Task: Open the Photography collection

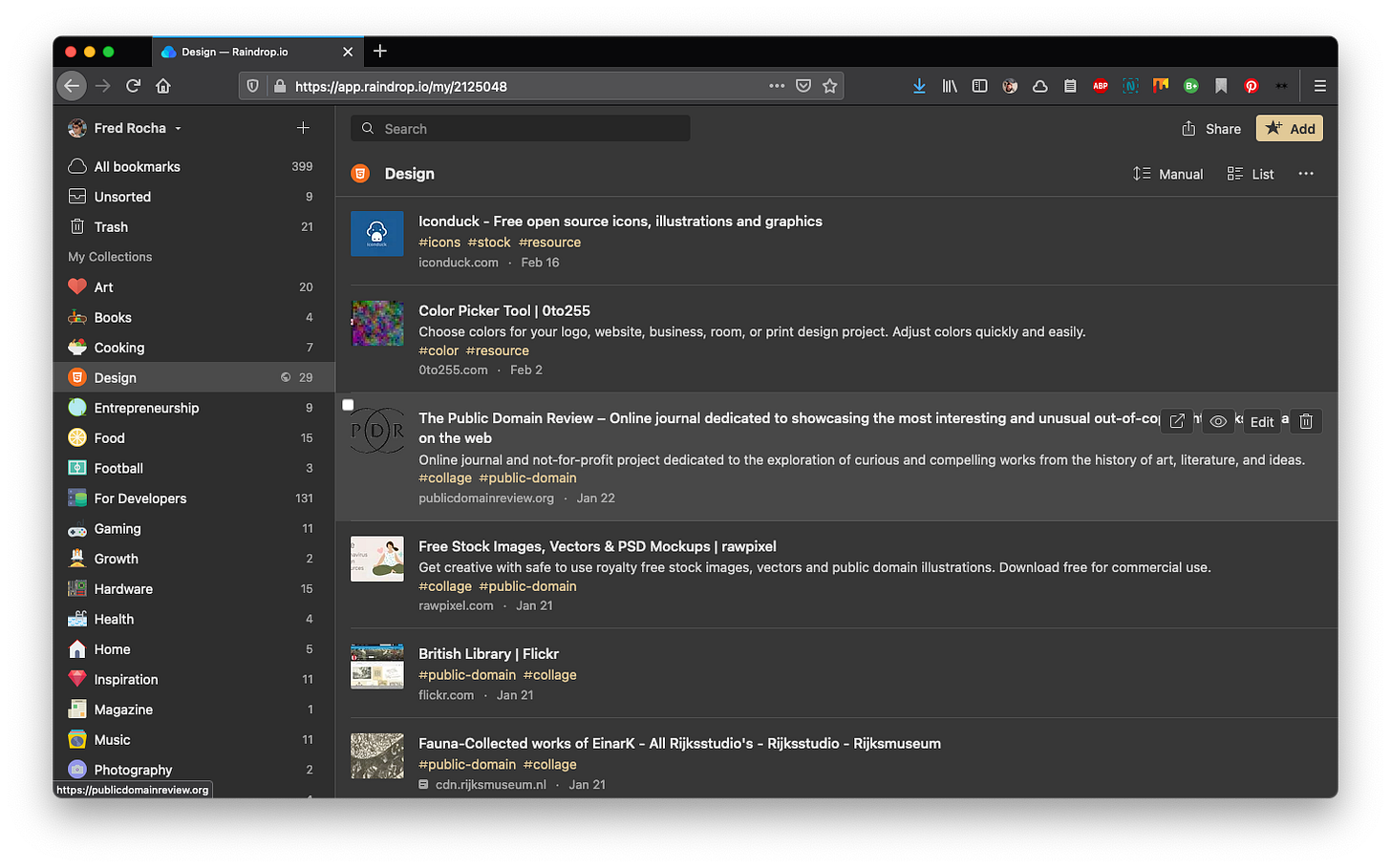Action: click(194, 770)
